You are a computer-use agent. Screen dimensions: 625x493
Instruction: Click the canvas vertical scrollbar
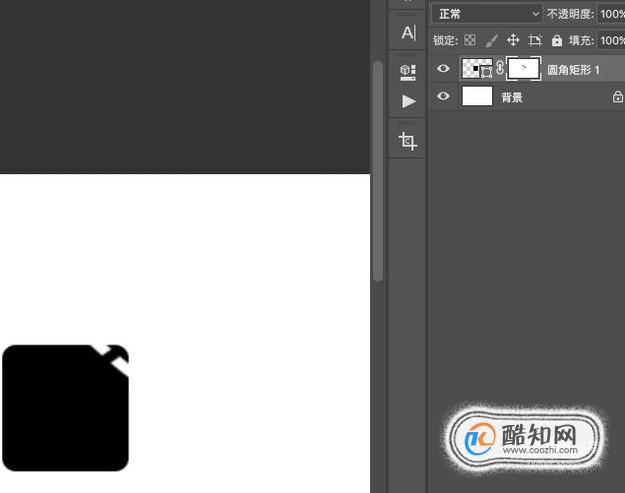378,171
